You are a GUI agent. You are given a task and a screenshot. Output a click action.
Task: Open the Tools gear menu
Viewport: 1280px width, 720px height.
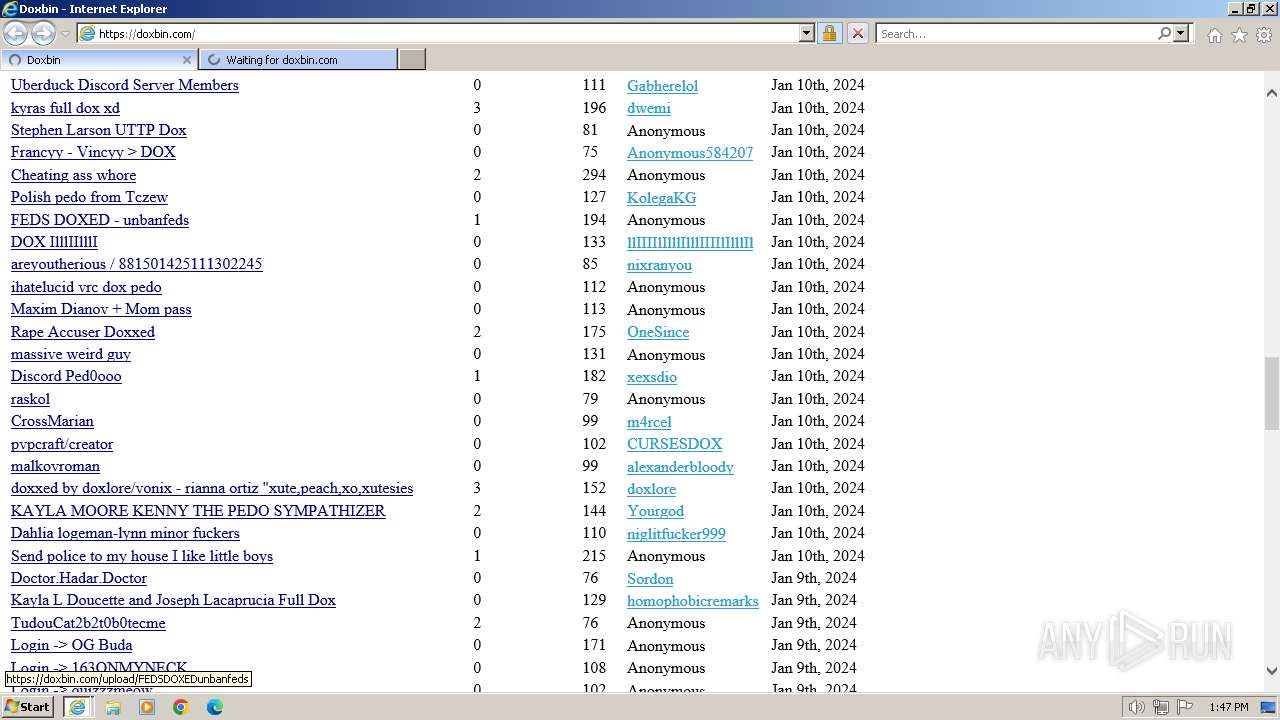pyautogui.click(x=1264, y=35)
